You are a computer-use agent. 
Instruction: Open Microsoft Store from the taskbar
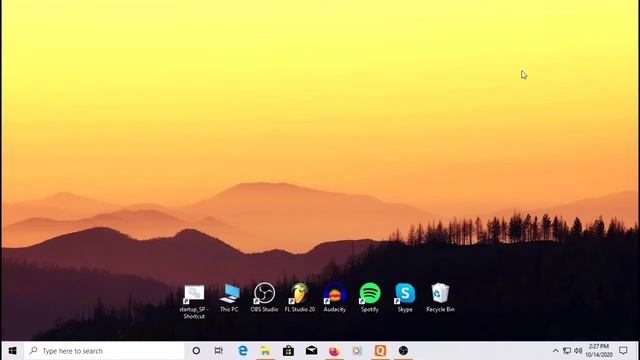click(288, 351)
